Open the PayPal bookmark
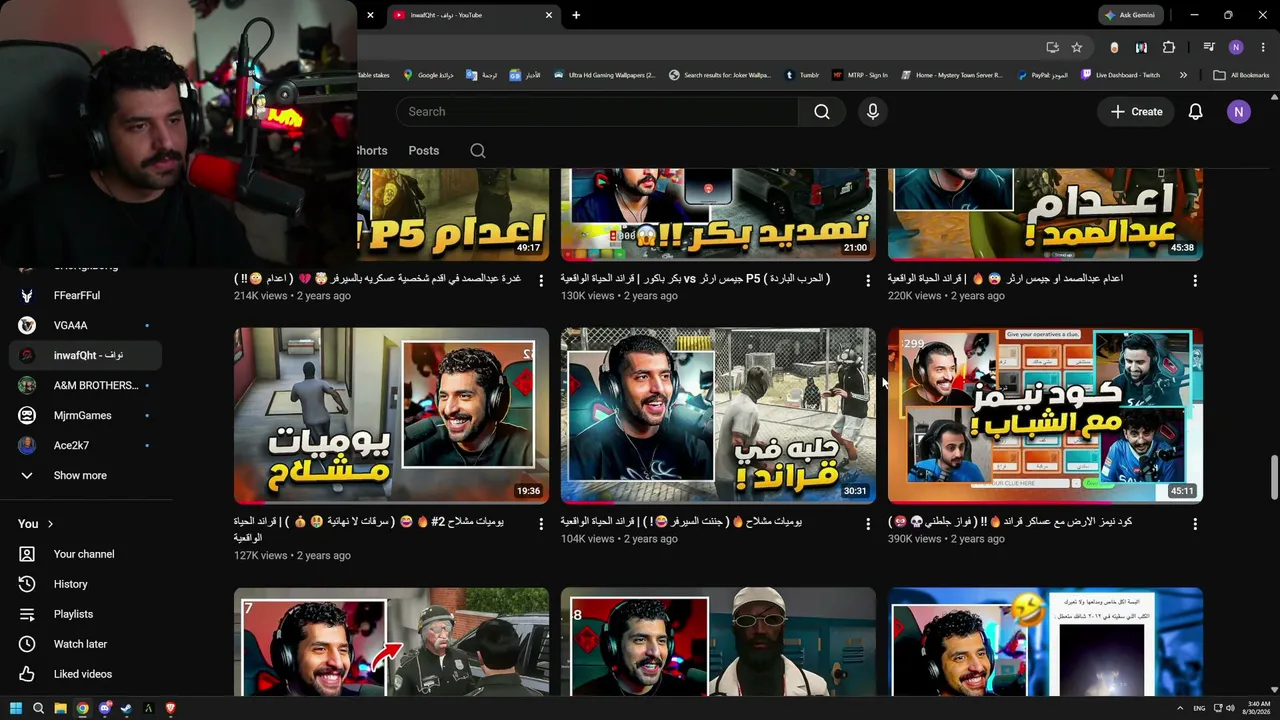 1043,75
